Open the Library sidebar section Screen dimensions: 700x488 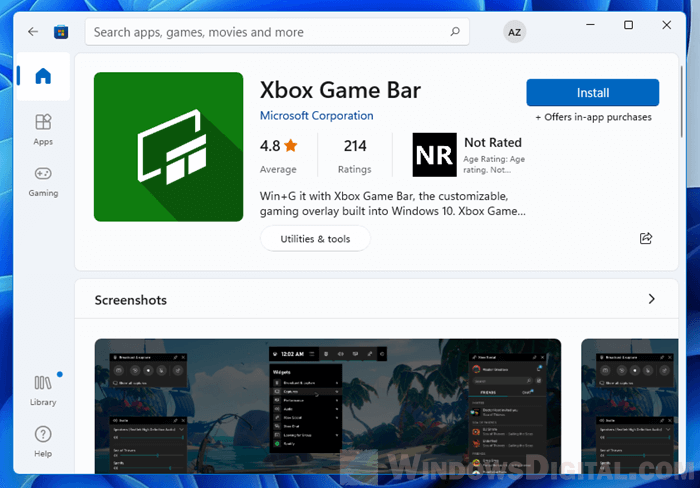(x=43, y=391)
